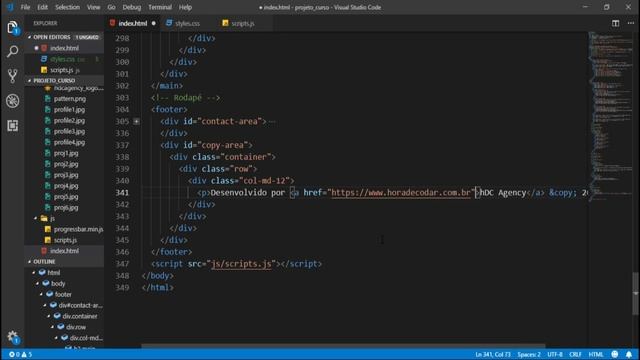Switch to the styles.css tab
This screenshot has height=360, width=640.
pyautogui.click(x=187, y=23)
